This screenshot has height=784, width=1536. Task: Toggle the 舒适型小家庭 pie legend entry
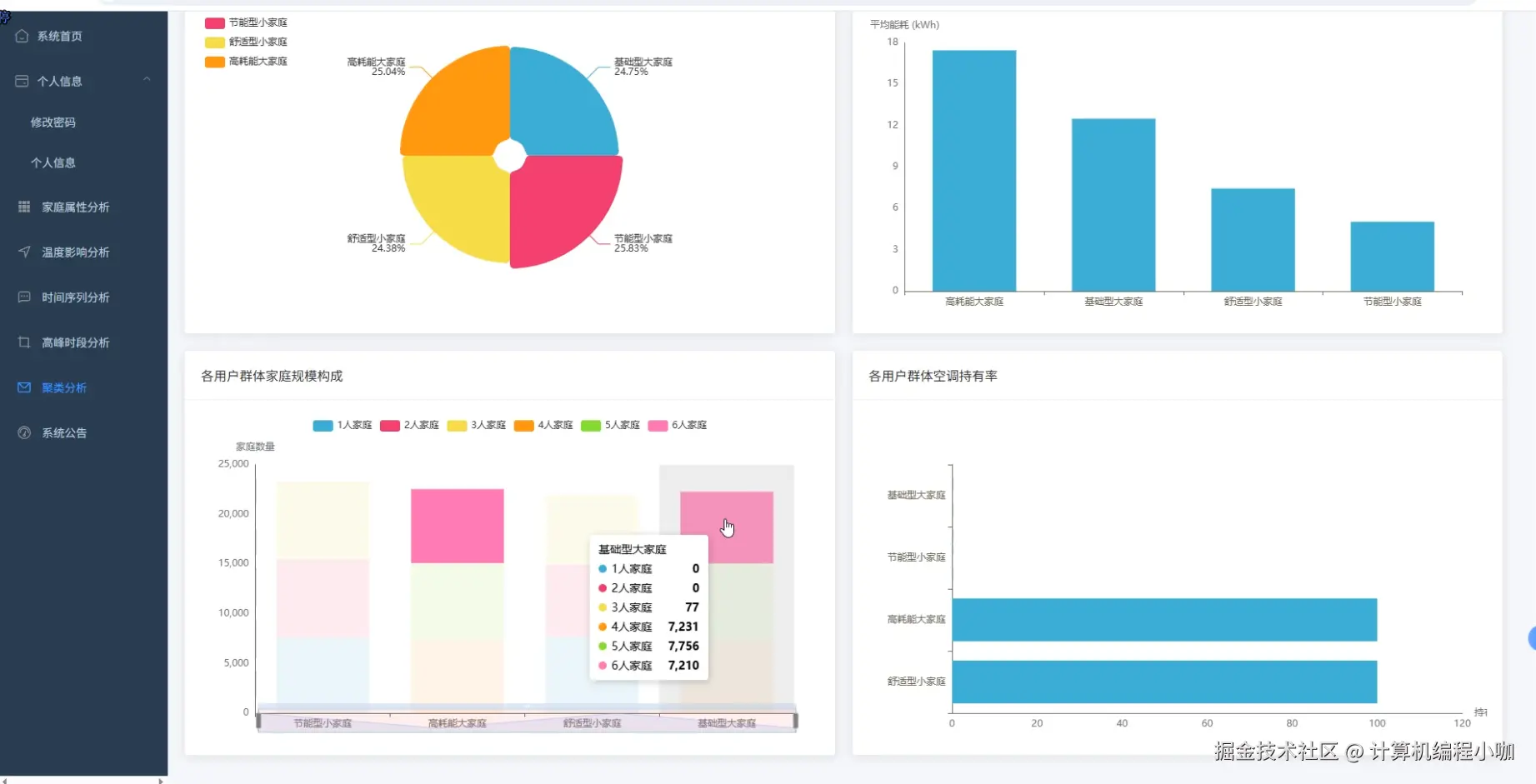point(246,42)
